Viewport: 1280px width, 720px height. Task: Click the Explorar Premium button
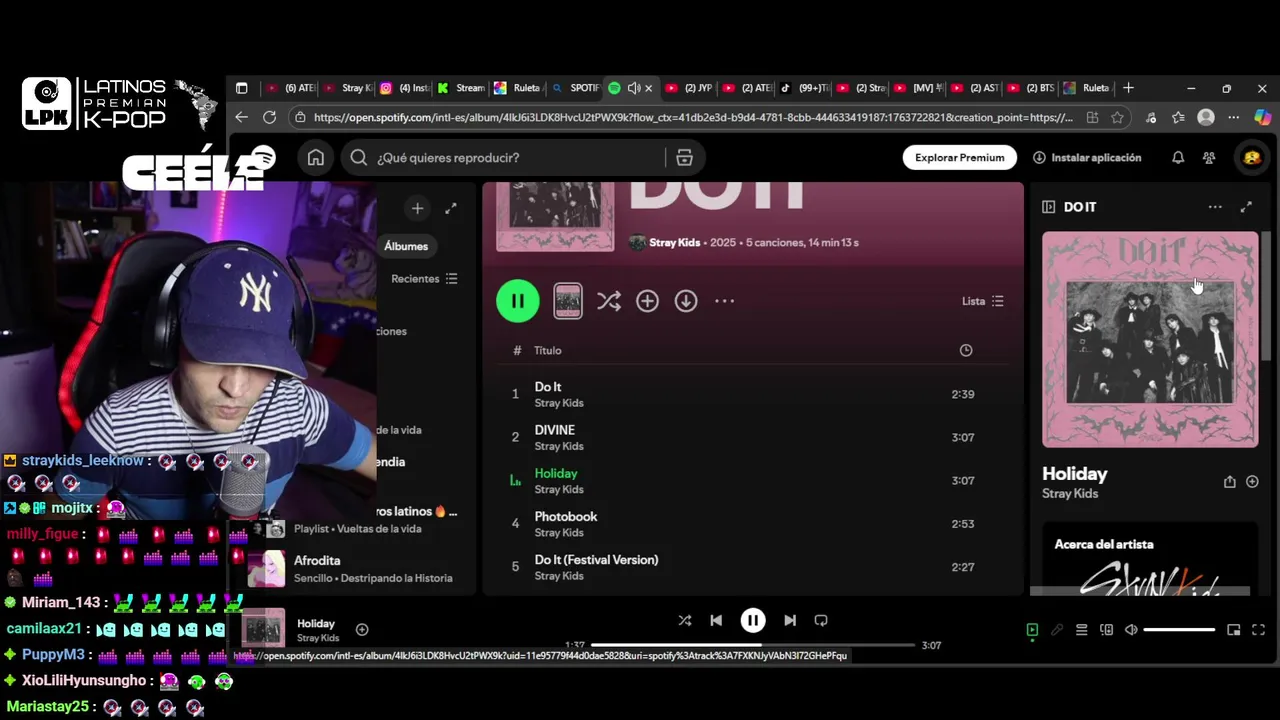point(960,157)
